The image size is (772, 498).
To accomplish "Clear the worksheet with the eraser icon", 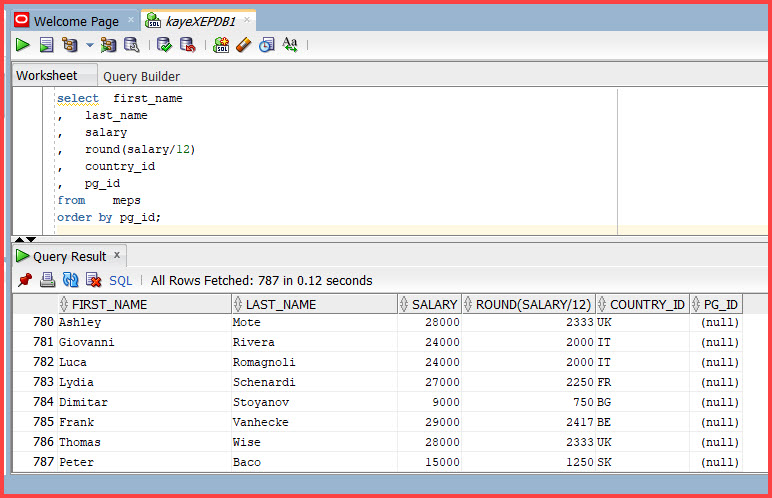I will click(x=244, y=45).
